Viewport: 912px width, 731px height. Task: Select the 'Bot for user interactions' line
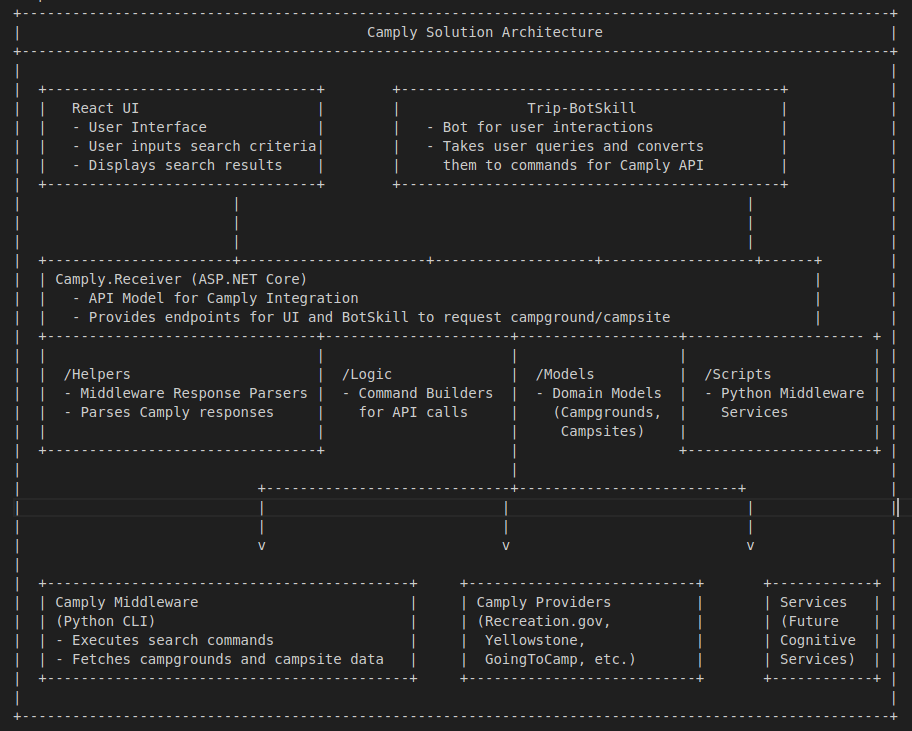click(x=548, y=127)
